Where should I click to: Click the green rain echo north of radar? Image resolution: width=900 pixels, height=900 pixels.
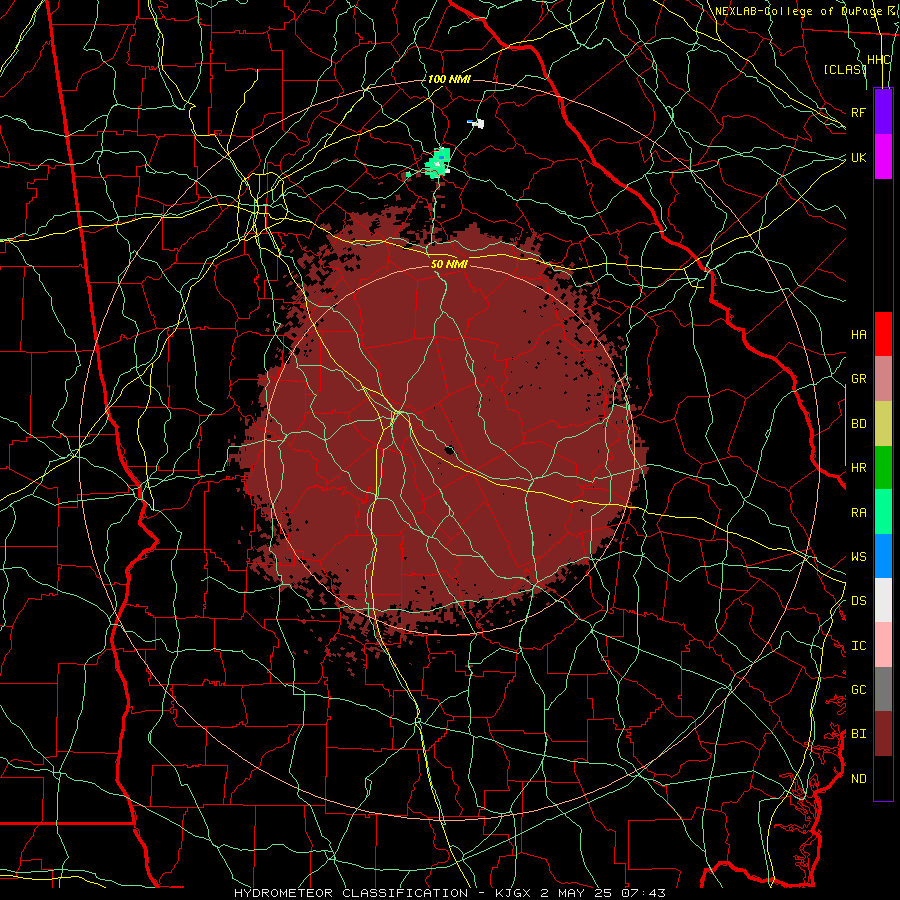click(439, 163)
